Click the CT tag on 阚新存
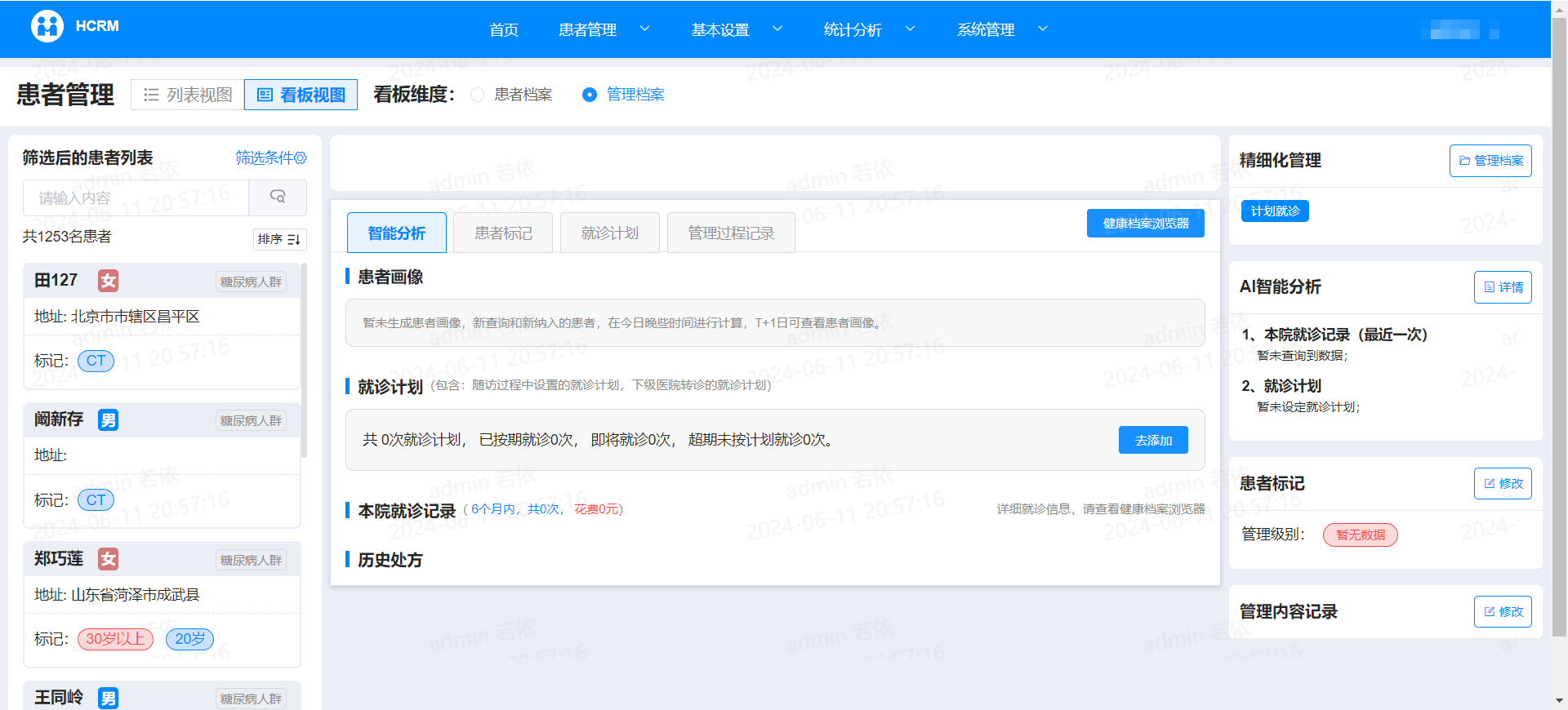Image resolution: width=1568 pixels, height=710 pixels. [x=96, y=500]
